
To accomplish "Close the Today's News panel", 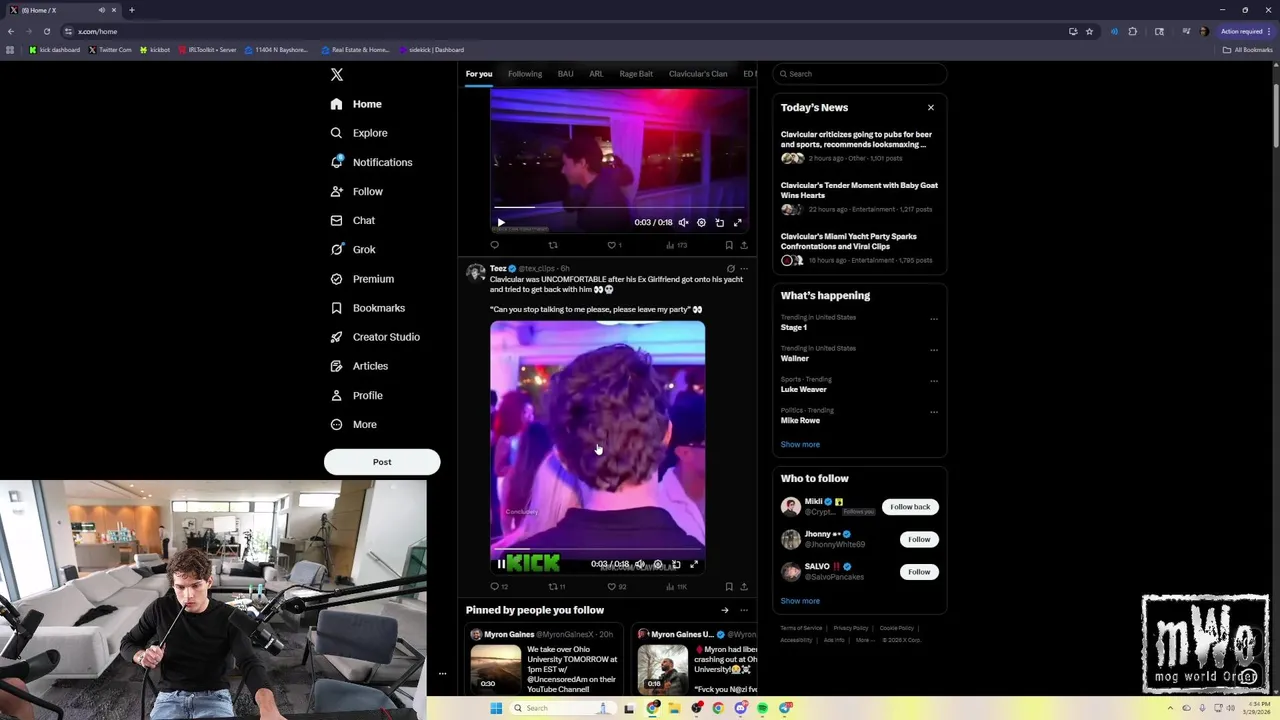I will [x=931, y=108].
